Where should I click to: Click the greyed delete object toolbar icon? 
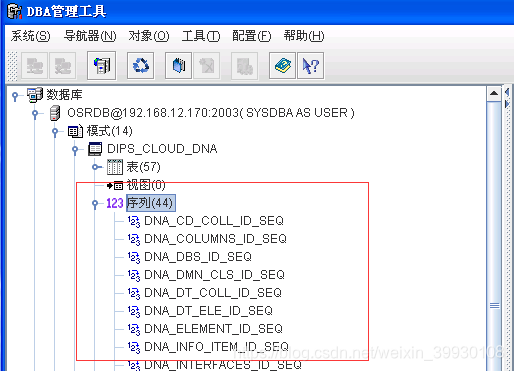(207, 65)
